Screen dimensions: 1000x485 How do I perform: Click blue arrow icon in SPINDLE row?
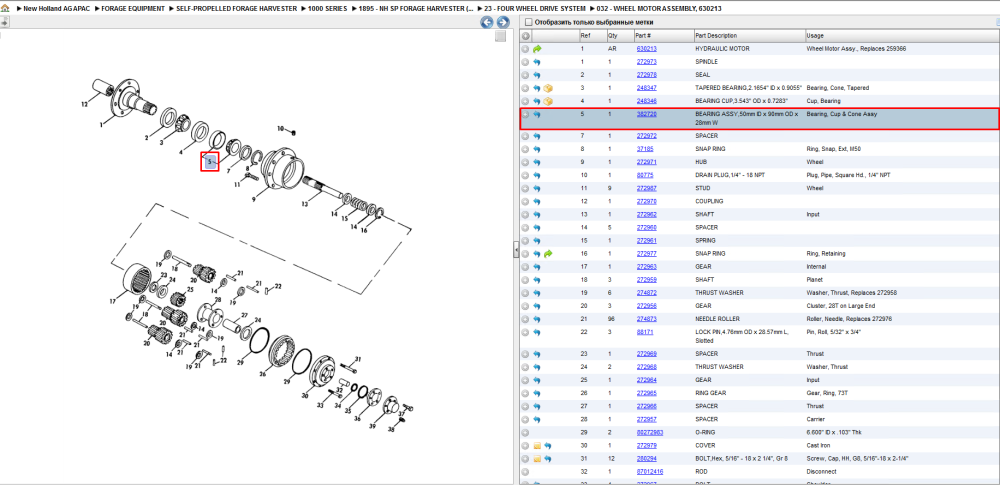(537, 62)
